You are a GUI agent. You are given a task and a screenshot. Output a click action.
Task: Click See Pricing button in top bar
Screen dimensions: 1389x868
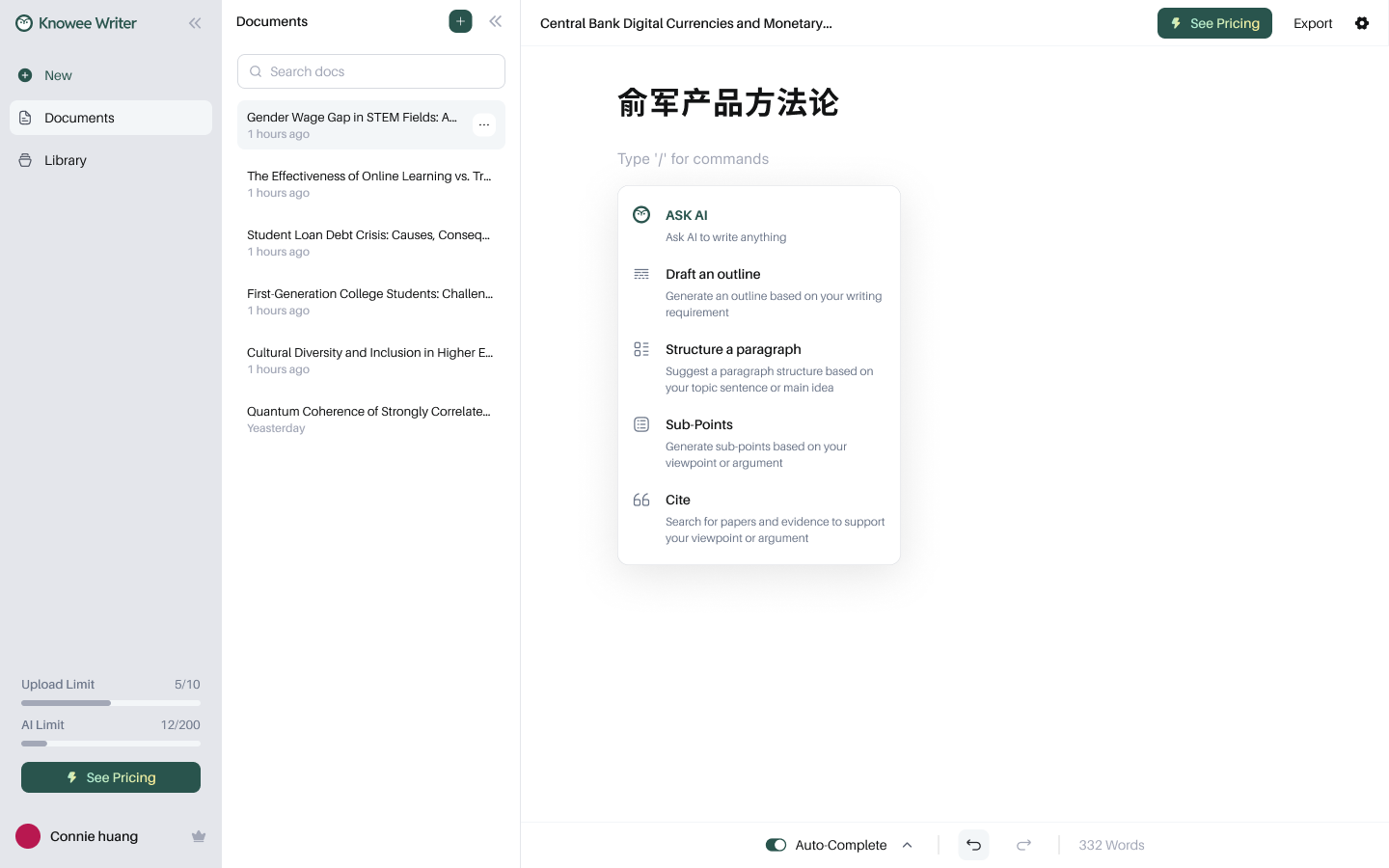point(1214,23)
